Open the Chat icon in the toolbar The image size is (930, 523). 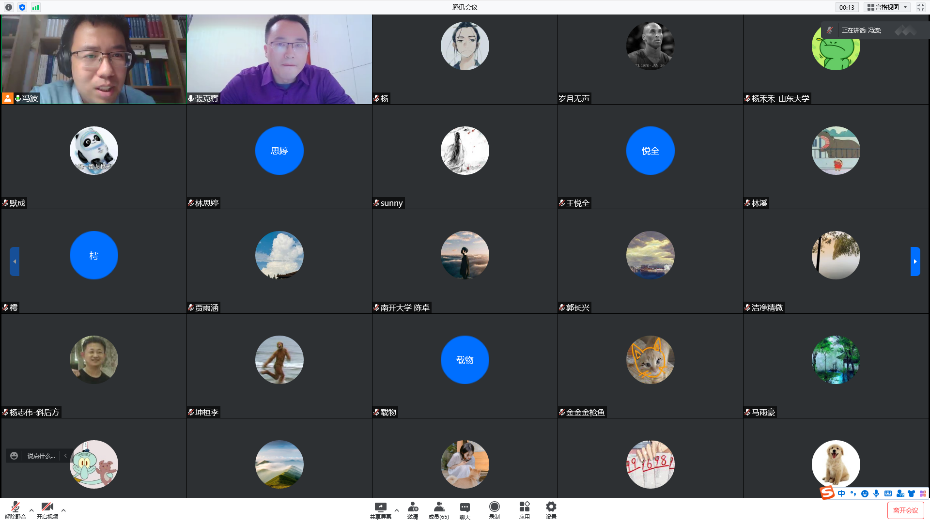465,509
